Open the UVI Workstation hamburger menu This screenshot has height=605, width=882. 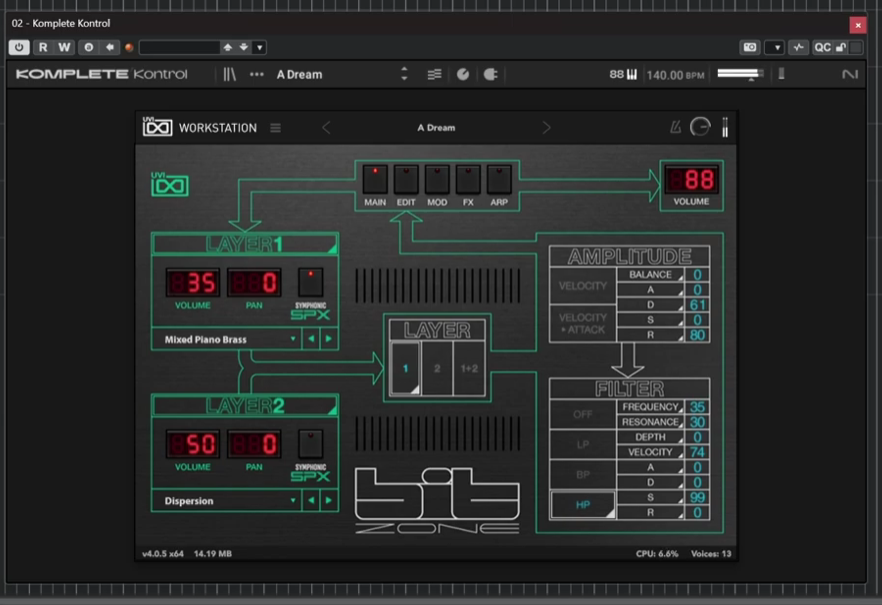click(x=275, y=128)
